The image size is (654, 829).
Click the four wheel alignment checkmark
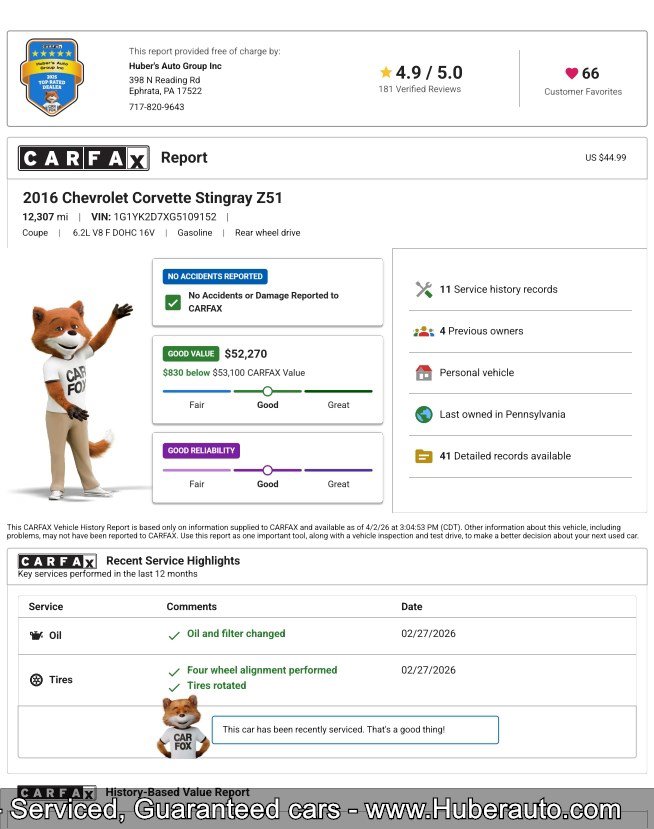click(175, 671)
